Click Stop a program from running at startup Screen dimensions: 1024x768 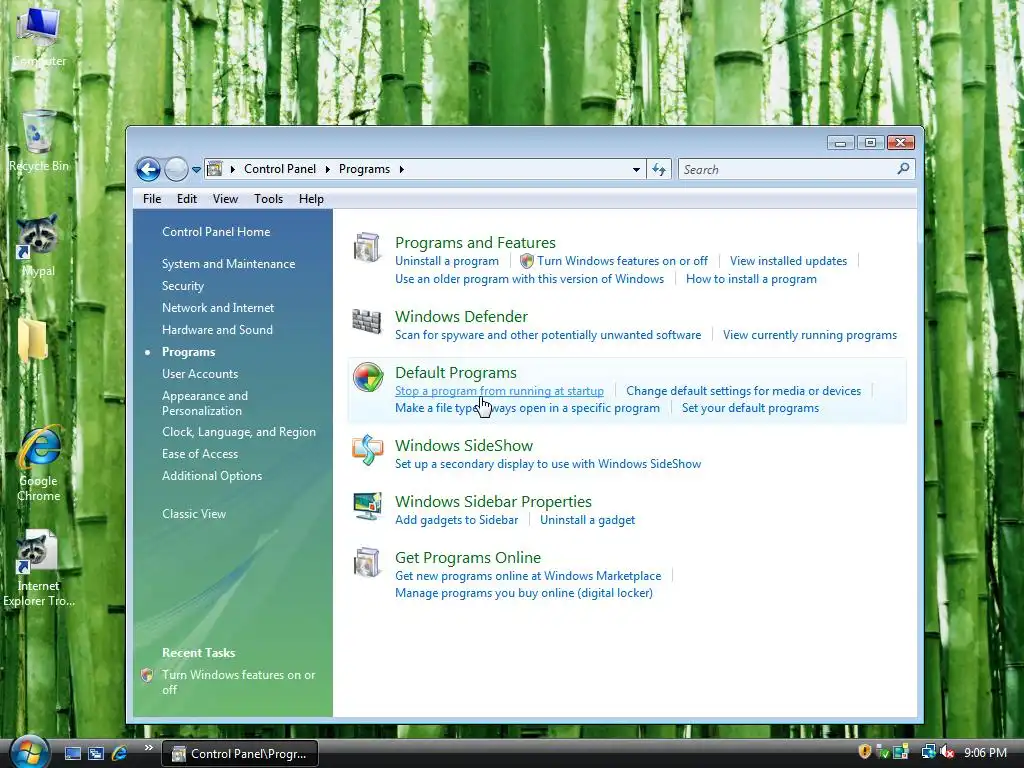click(x=499, y=391)
